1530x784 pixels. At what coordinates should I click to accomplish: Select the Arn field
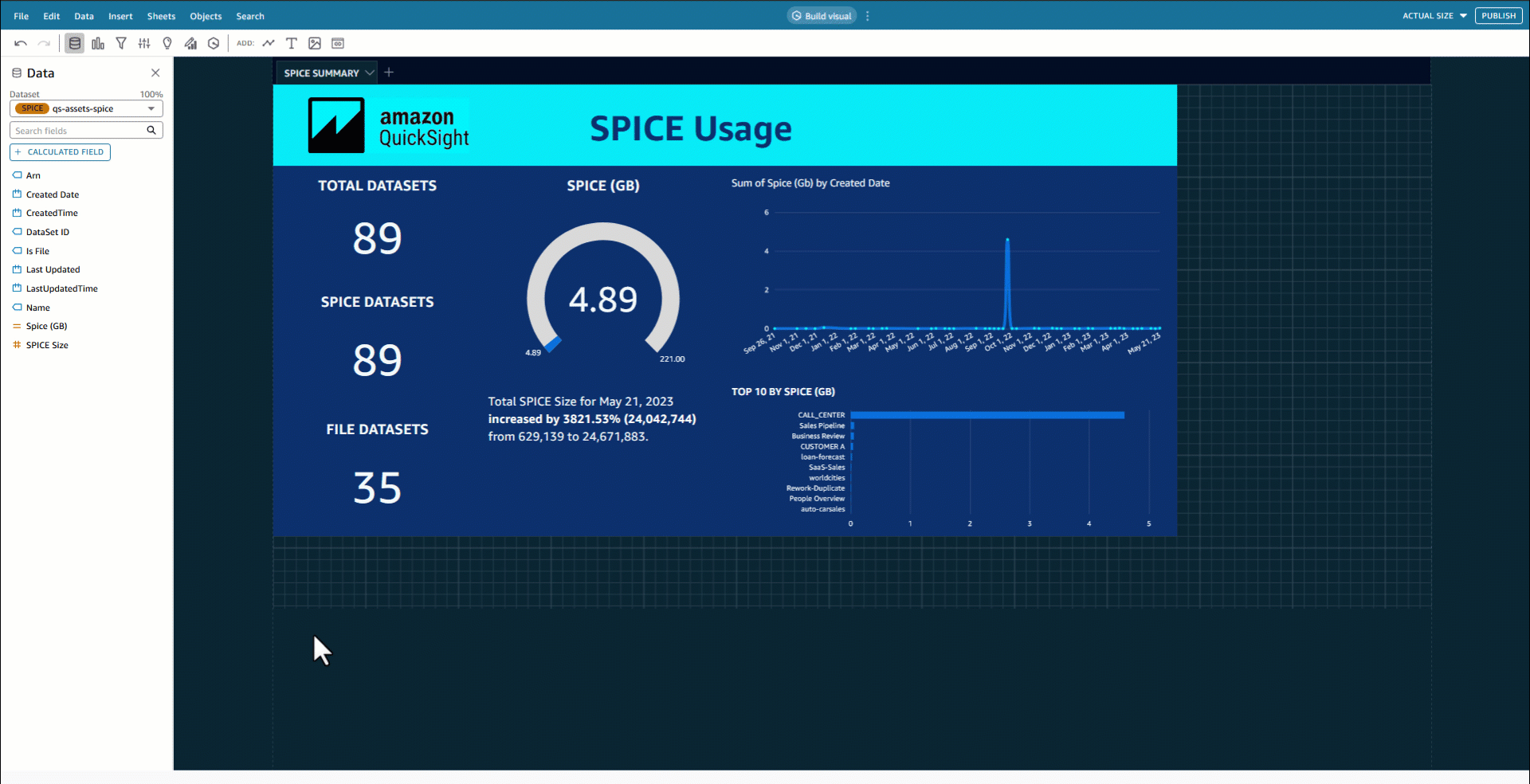click(33, 175)
